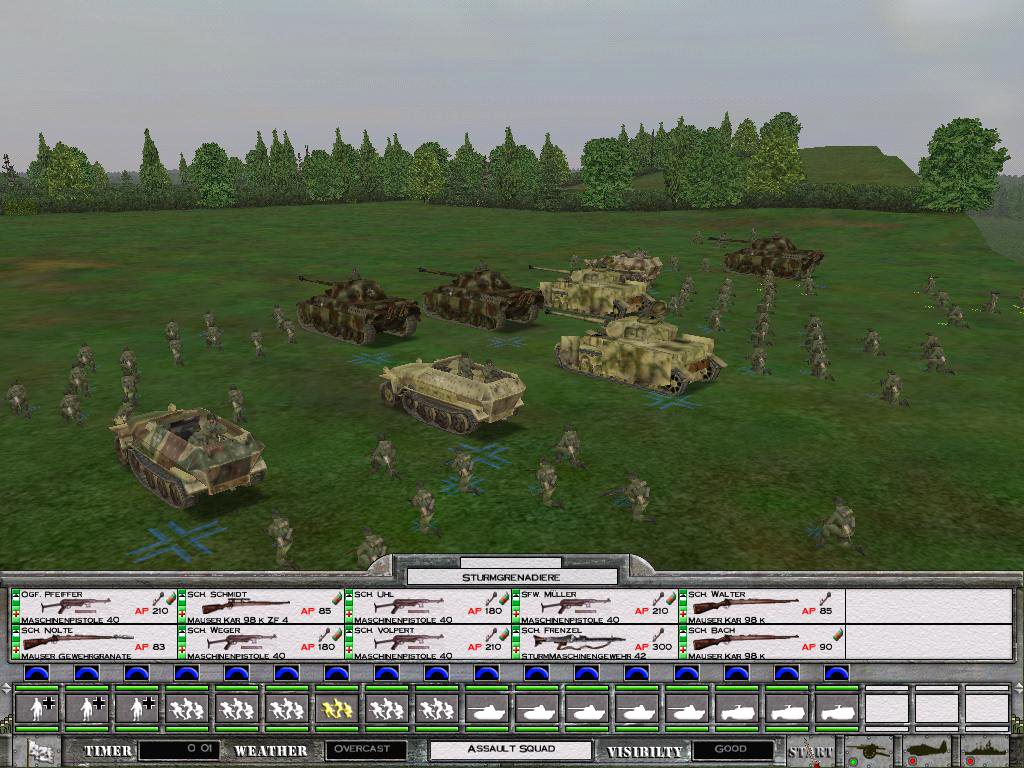Select the leftmost tank unit slot
Viewport: 1024px width, 768px height.
pyautogui.click(x=487, y=709)
